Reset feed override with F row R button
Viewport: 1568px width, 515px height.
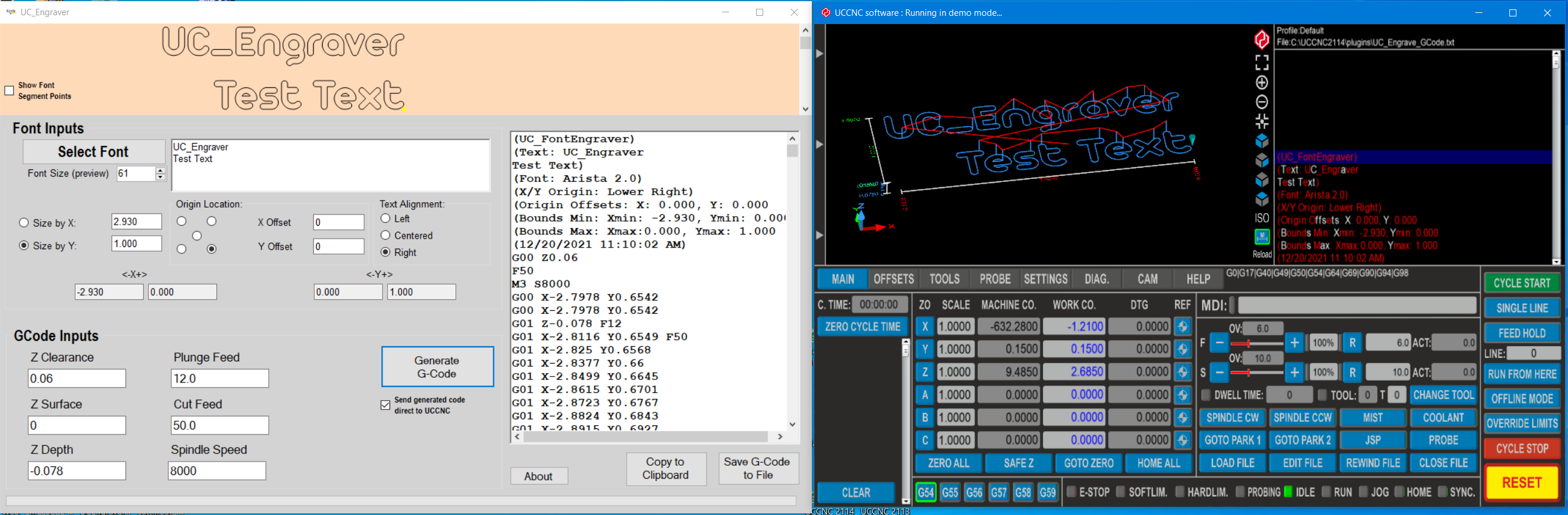1352,343
